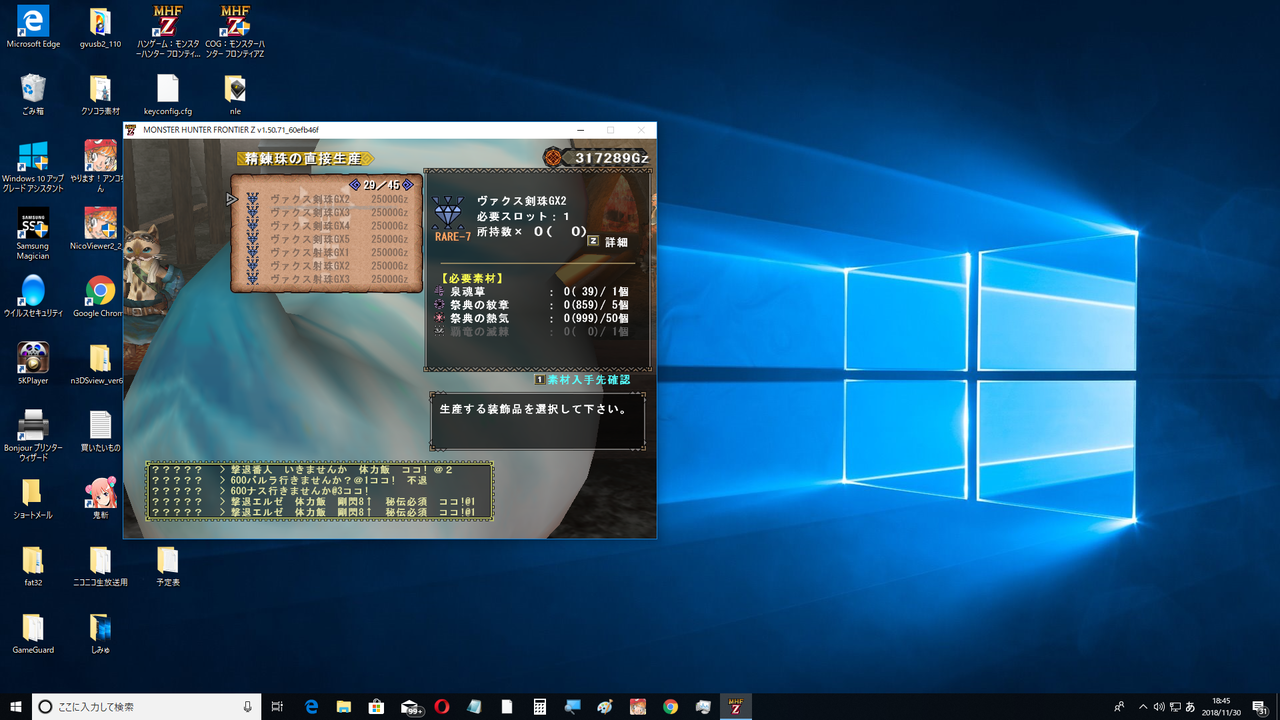Open the ニコニコ生放送用 folder
This screenshot has height=720, width=1280.
(100, 566)
